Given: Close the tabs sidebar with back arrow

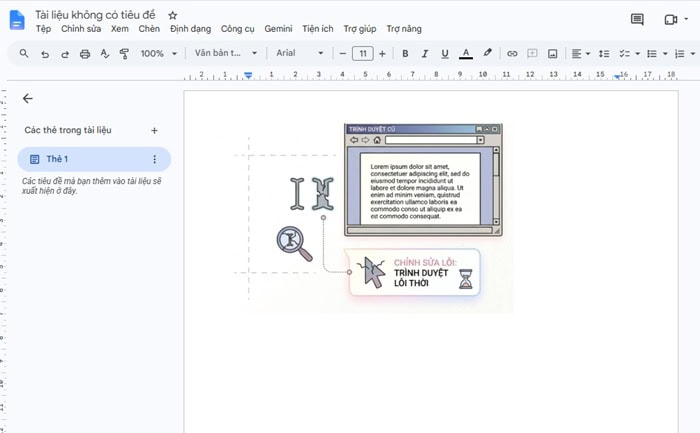Looking at the screenshot, I should click(x=28, y=98).
